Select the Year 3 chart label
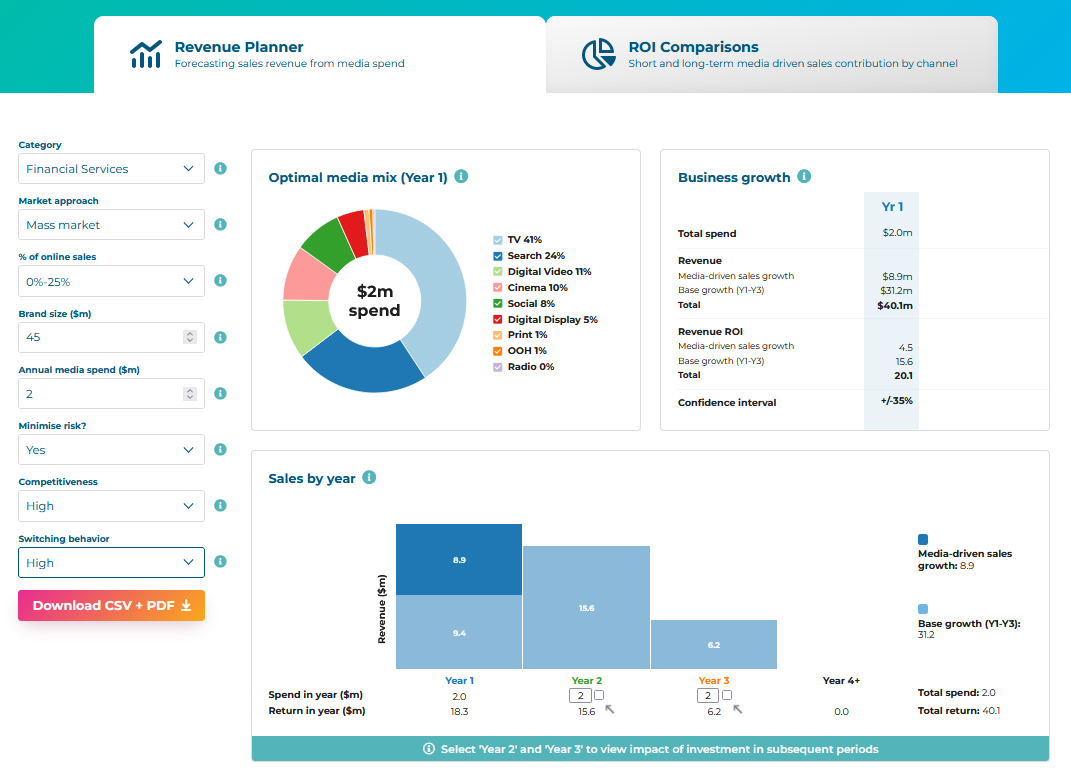Image resolution: width=1071 pixels, height=780 pixels. 714,680
